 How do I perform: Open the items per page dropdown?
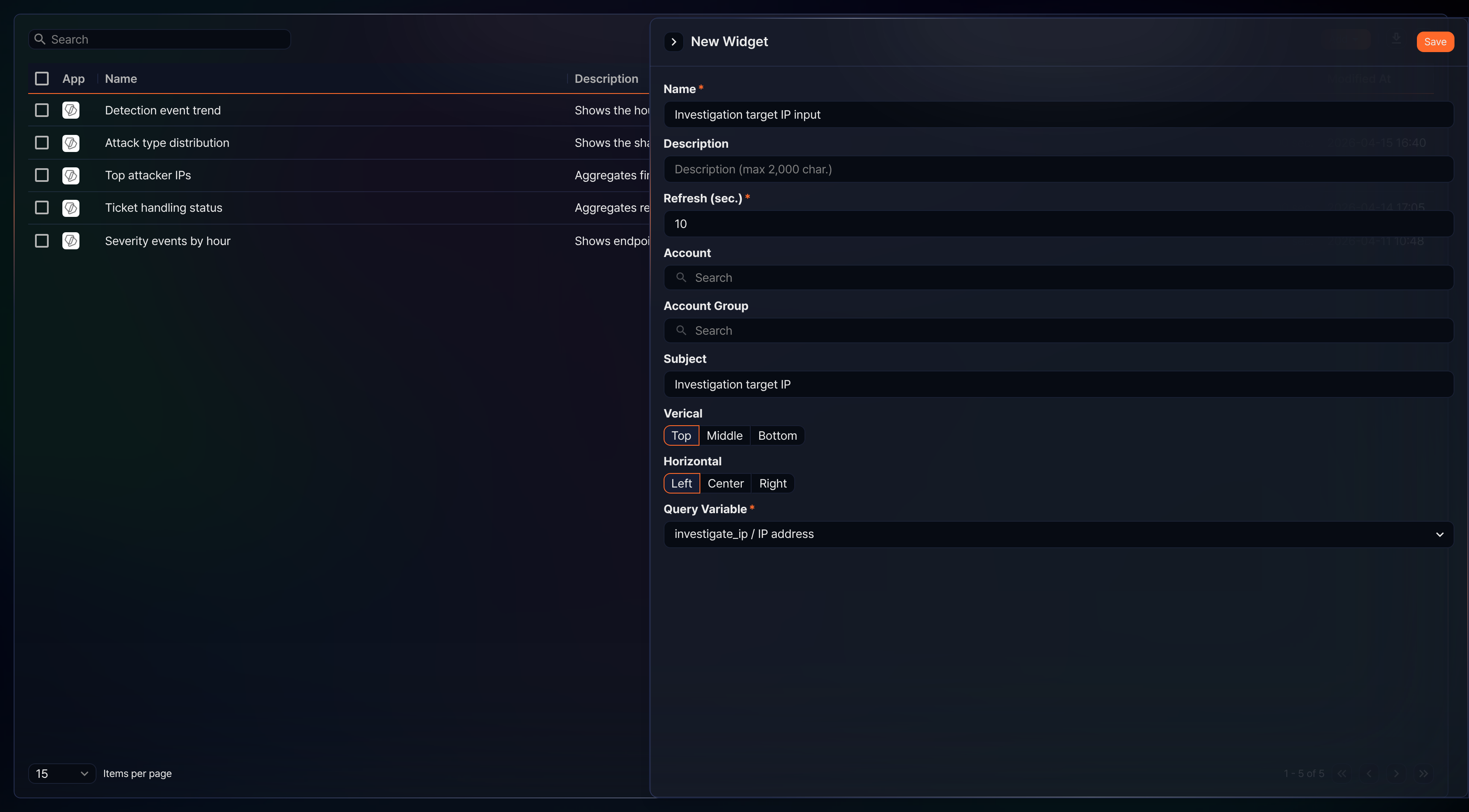[x=61, y=773]
